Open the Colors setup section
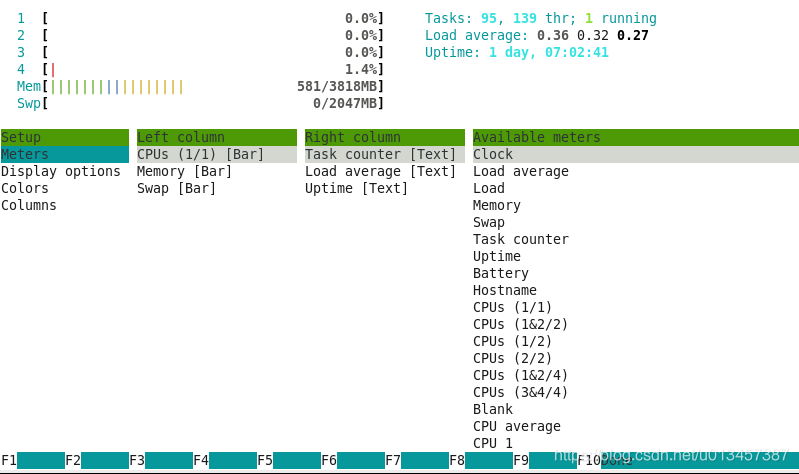Viewport: 799px width, 474px height. coord(24,188)
